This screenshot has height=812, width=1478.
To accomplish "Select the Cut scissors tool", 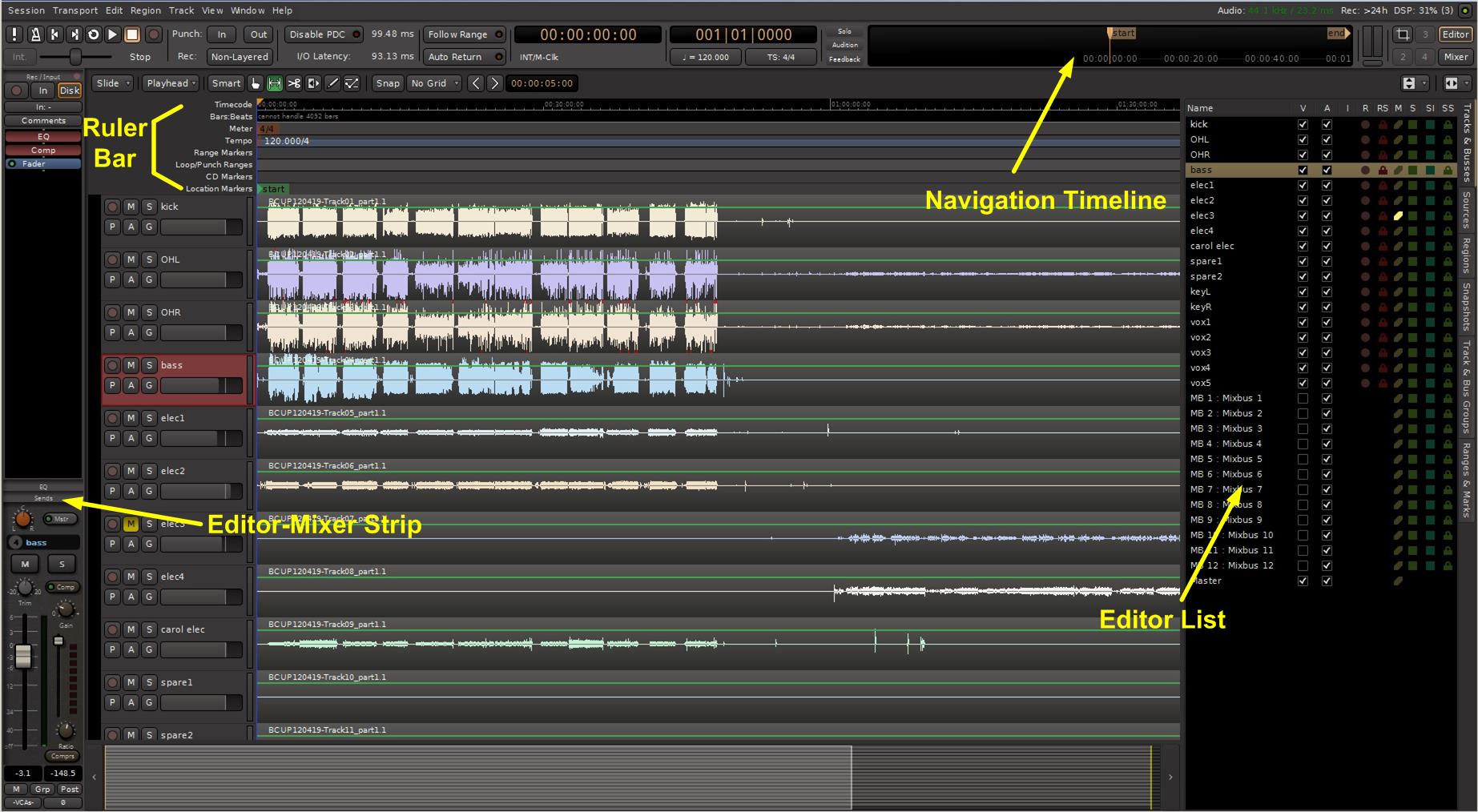I will point(294,83).
